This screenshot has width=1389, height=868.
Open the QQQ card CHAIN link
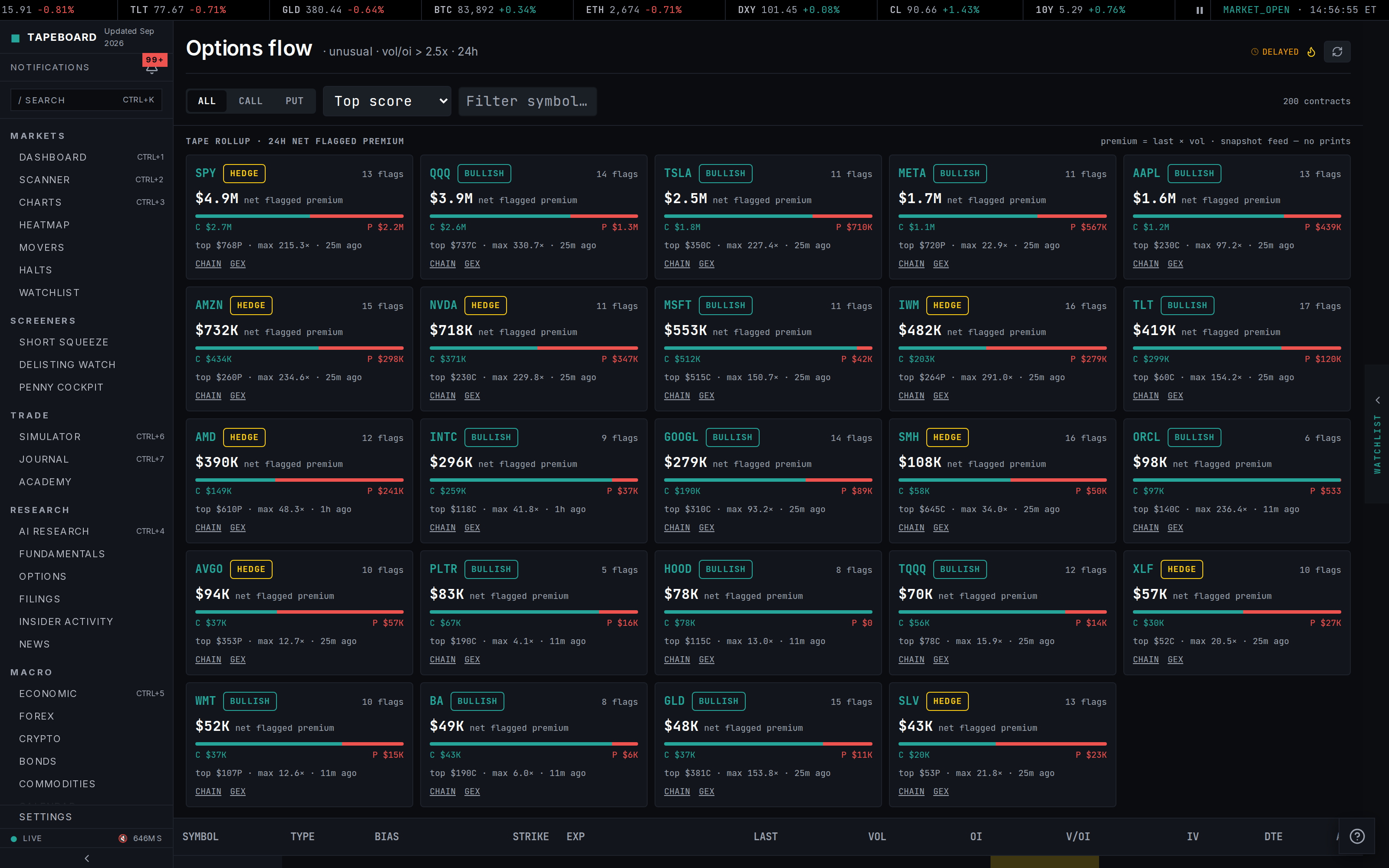click(443, 263)
